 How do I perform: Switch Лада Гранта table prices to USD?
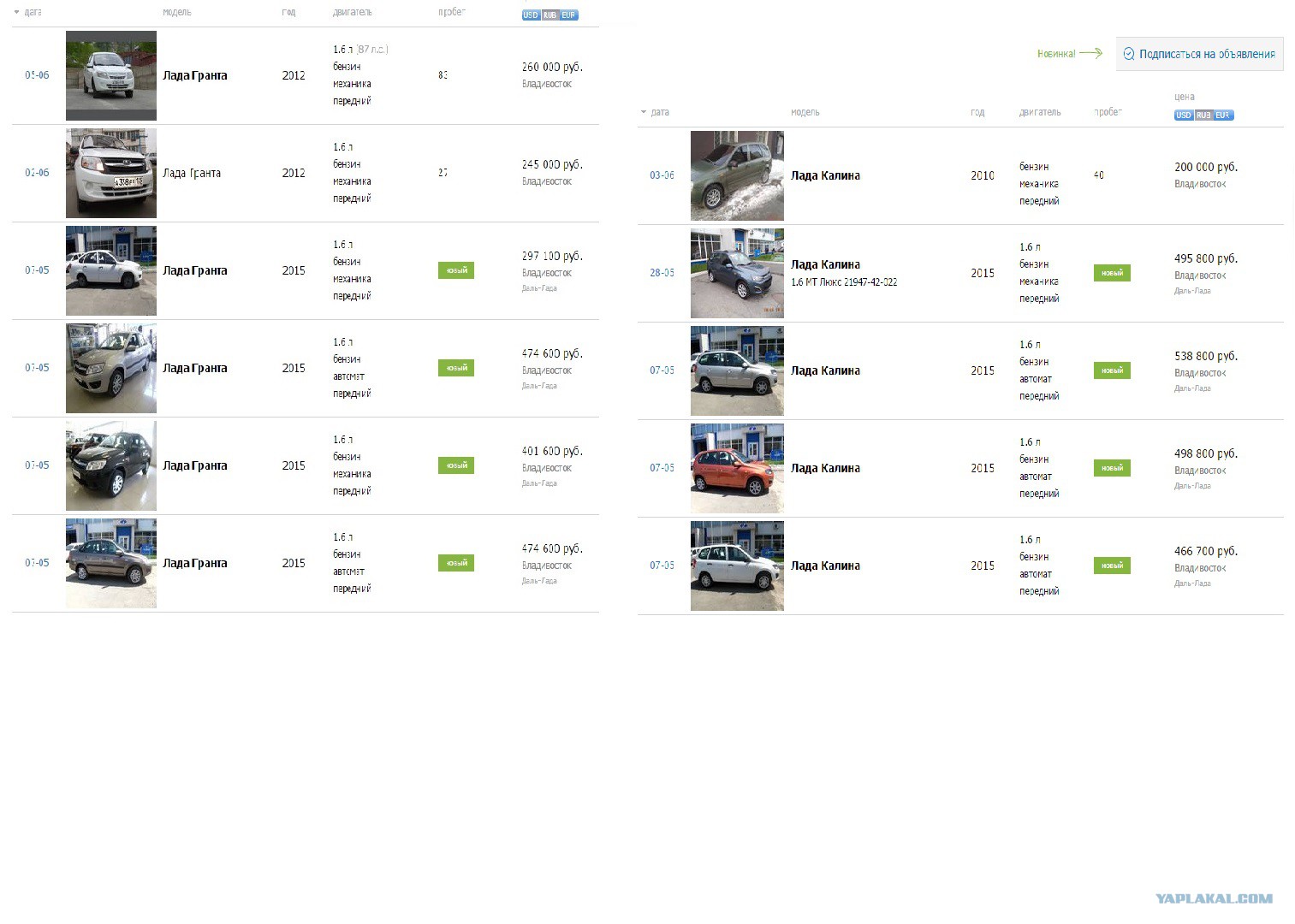coord(531,15)
